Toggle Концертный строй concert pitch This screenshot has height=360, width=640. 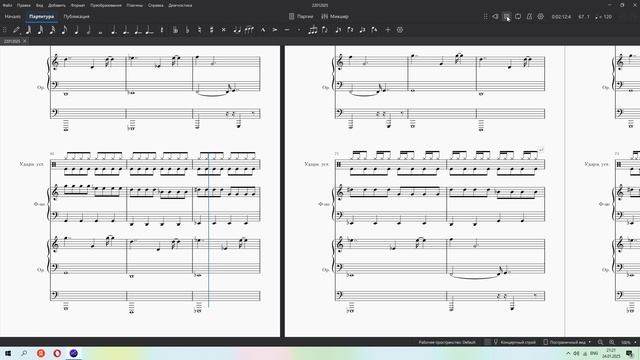pyautogui.click(x=515, y=342)
